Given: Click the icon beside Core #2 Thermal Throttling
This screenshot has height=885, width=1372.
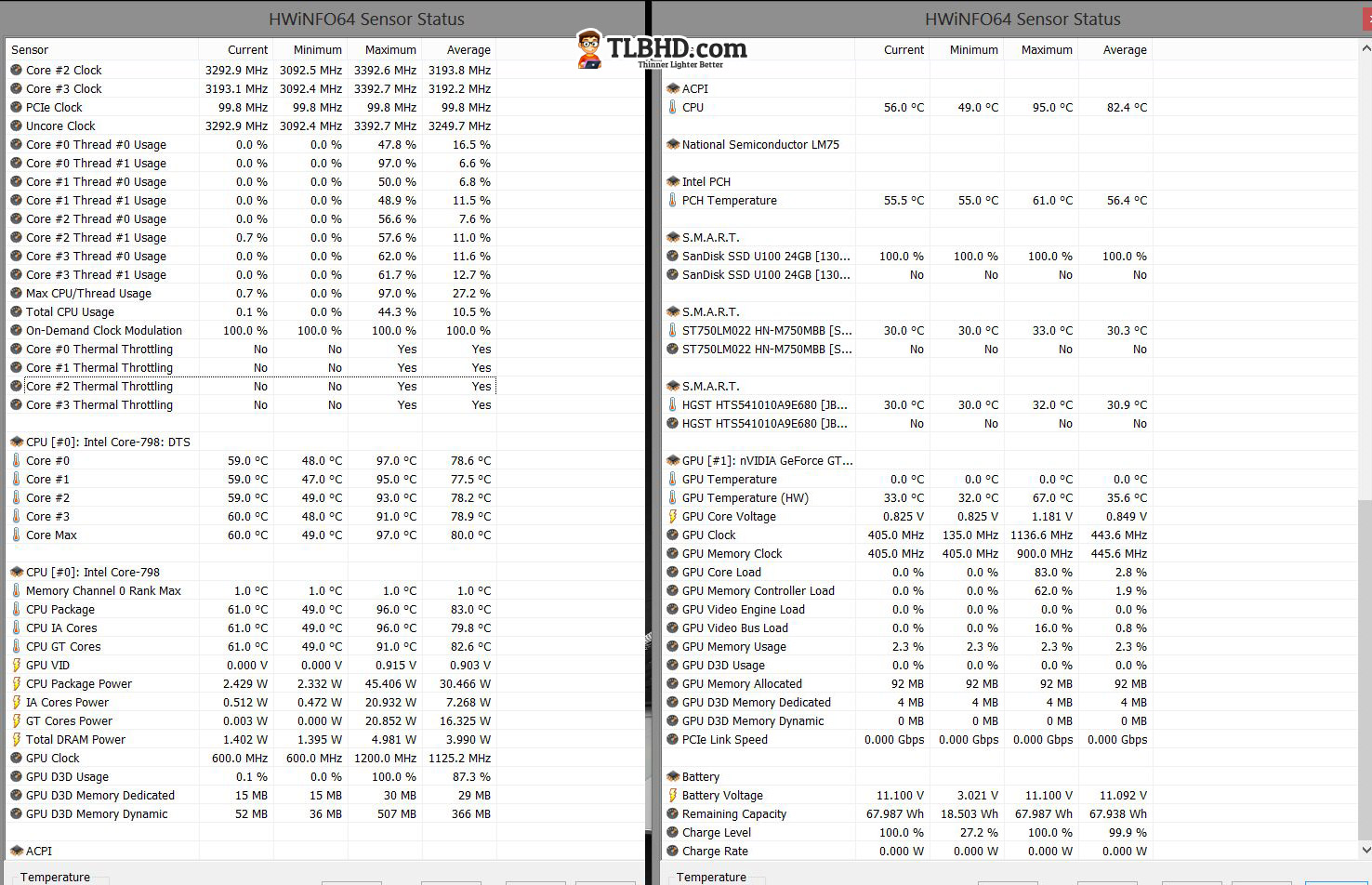Looking at the screenshot, I should click(x=16, y=386).
